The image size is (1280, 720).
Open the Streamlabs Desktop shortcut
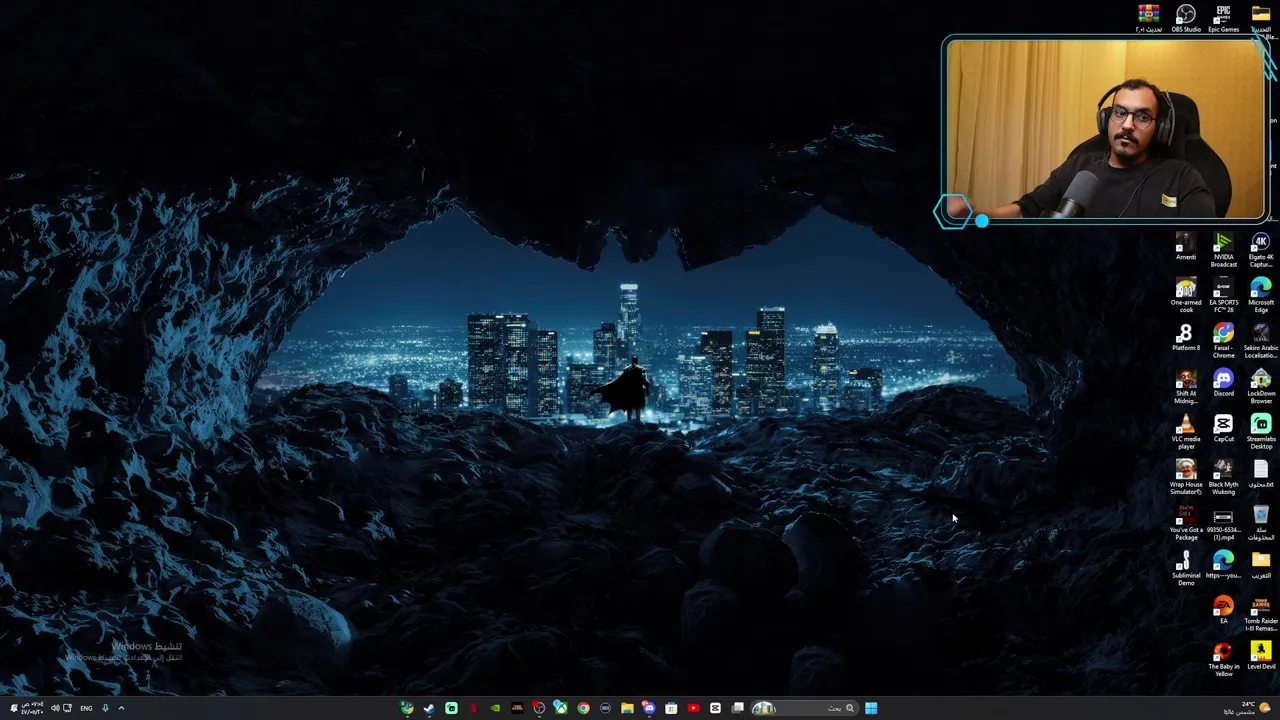pos(1260,432)
